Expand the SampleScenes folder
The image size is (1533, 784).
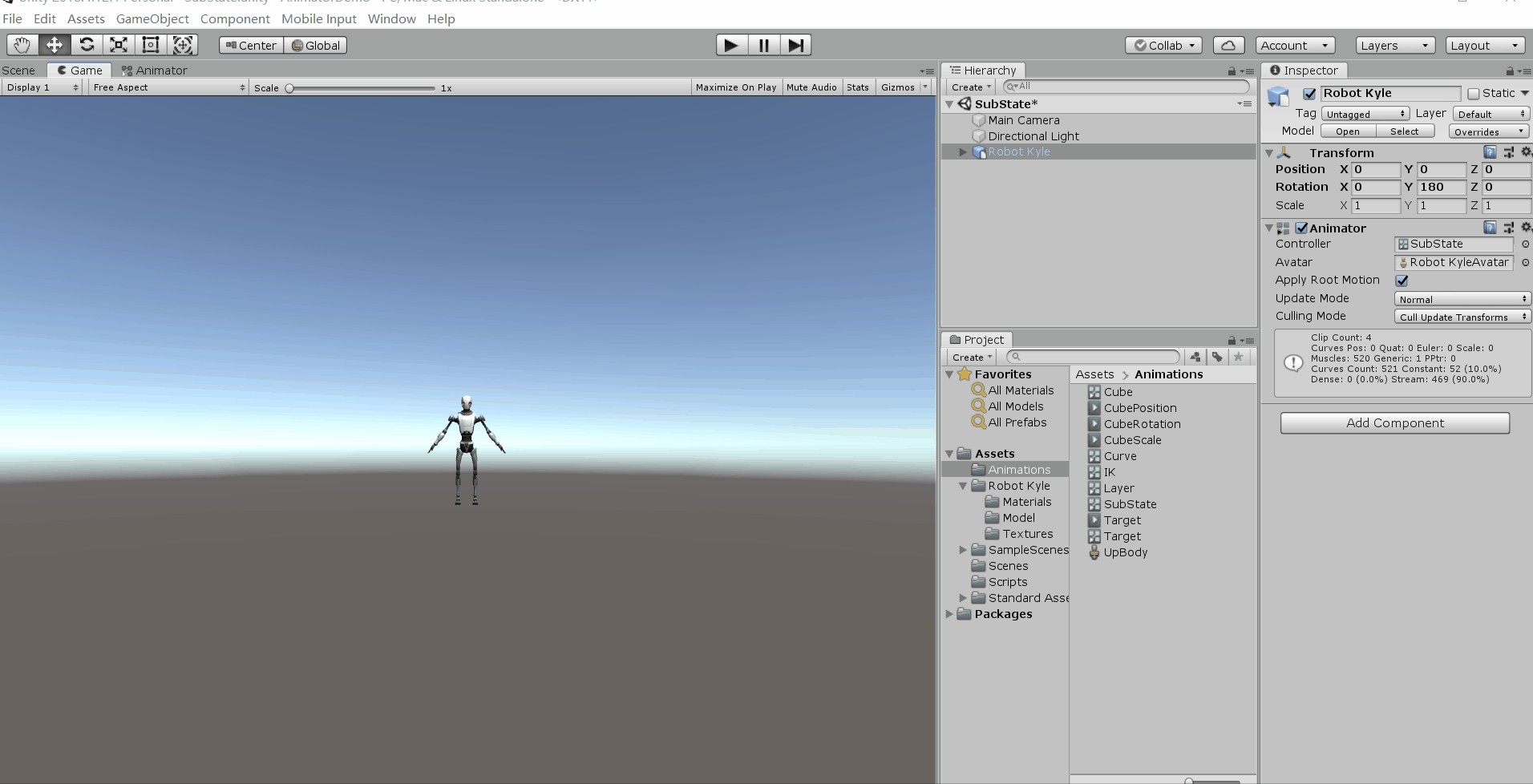(963, 550)
